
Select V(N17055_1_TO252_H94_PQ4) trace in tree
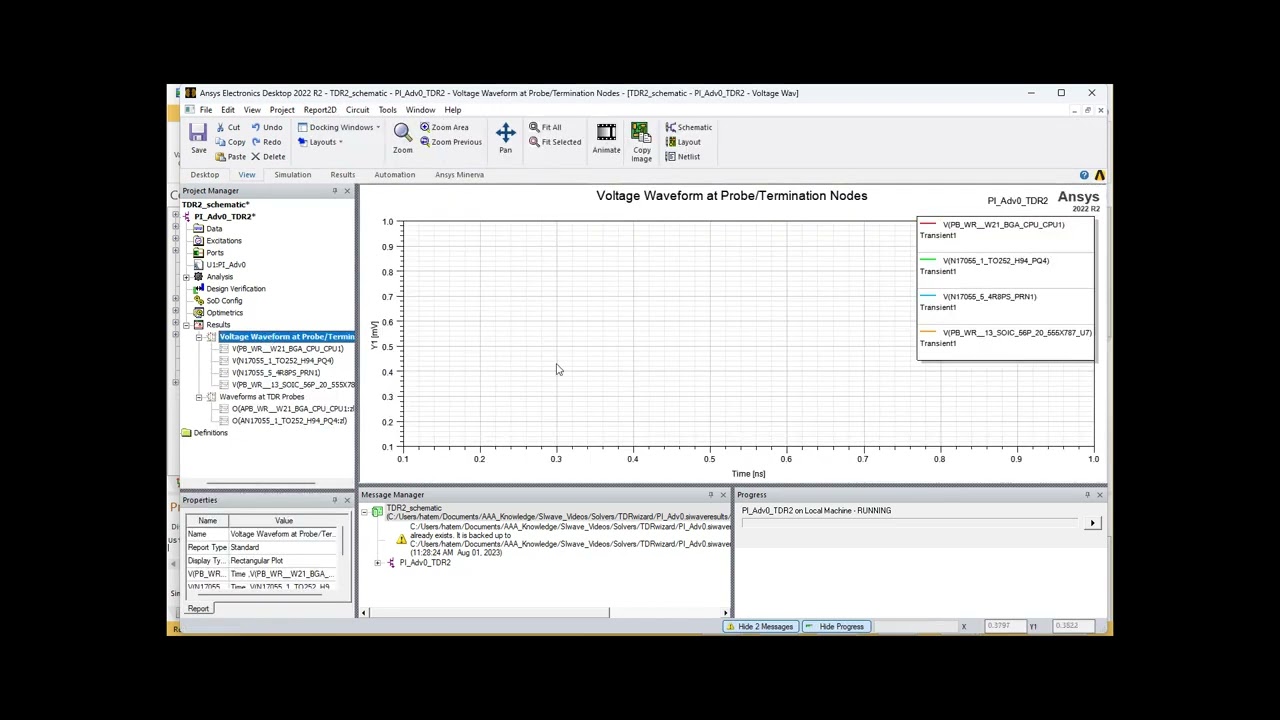tap(282, 361)
